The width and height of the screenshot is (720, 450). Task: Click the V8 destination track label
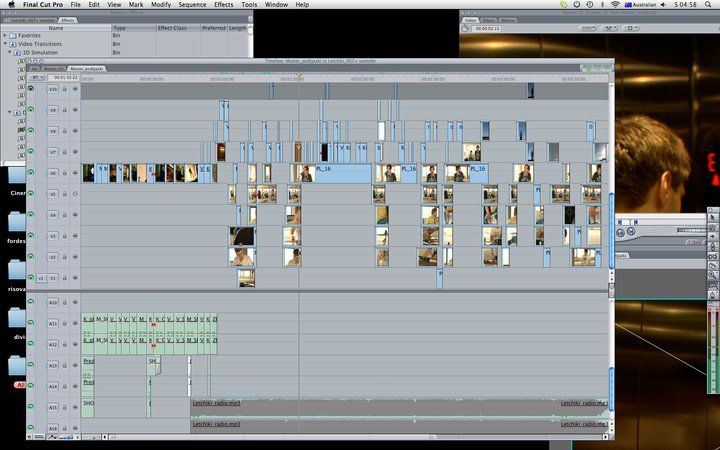coord(53,131)
